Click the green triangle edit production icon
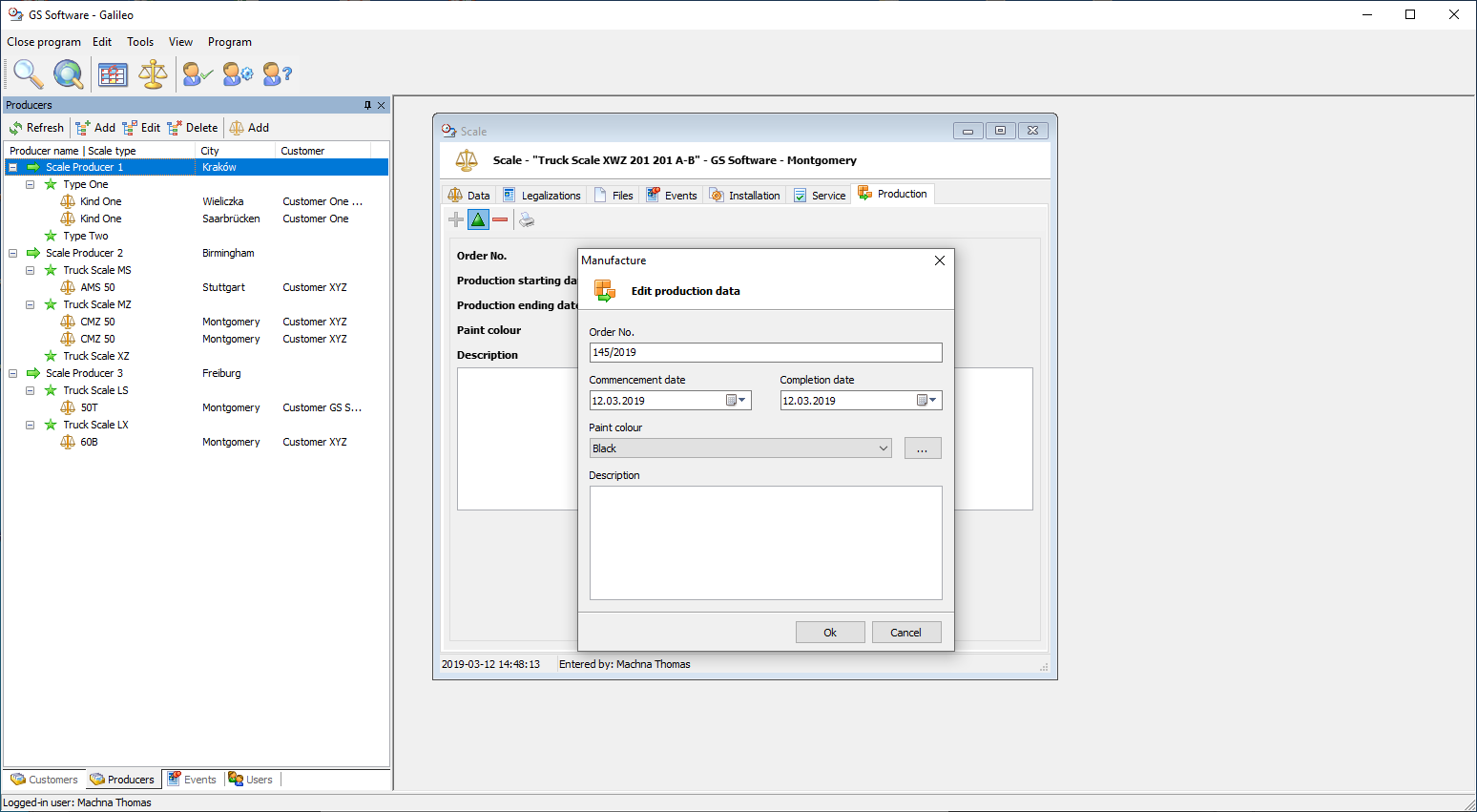 pos(478,220)
